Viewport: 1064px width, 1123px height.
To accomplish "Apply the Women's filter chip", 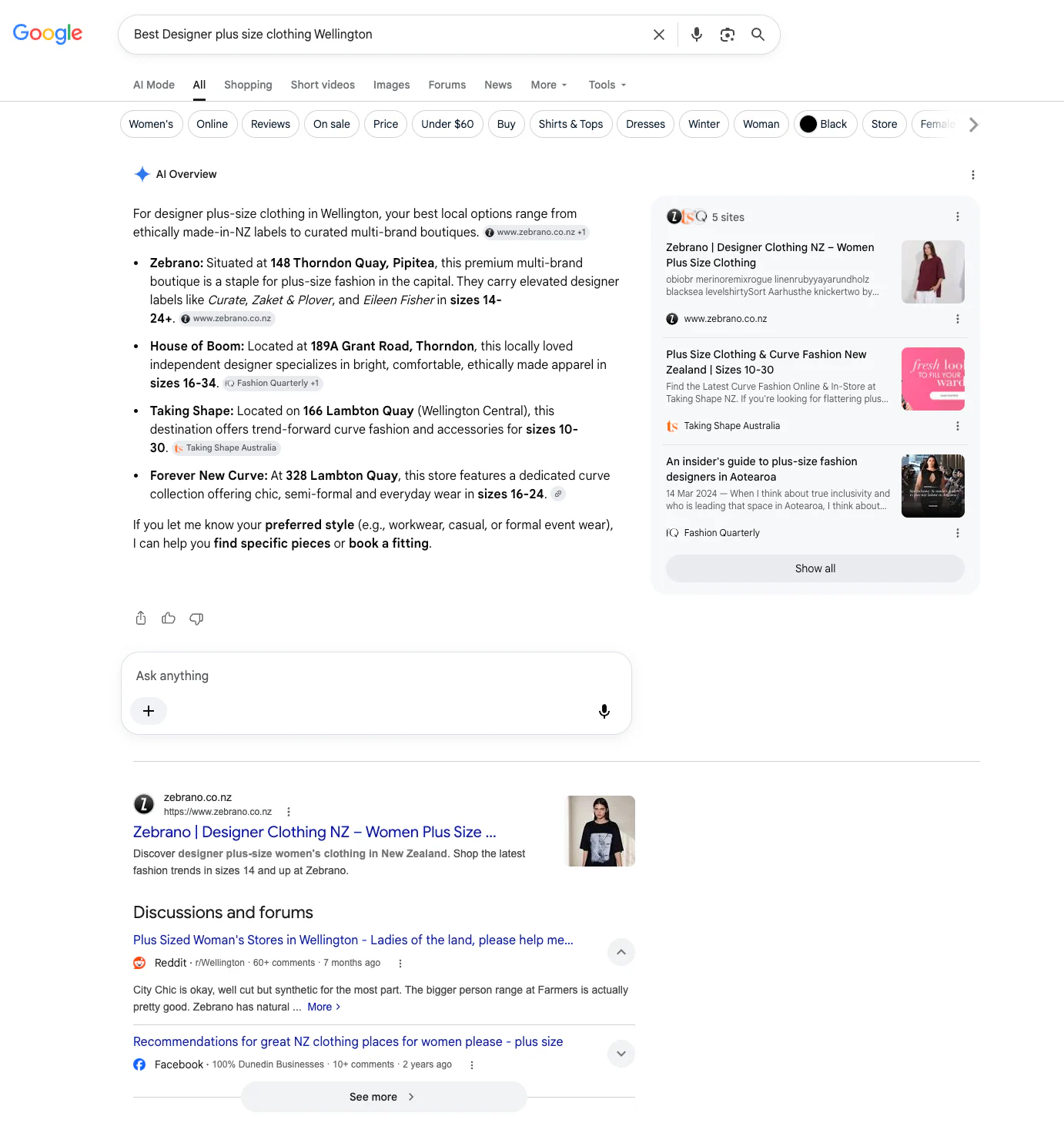I will [x=152, y=124].
